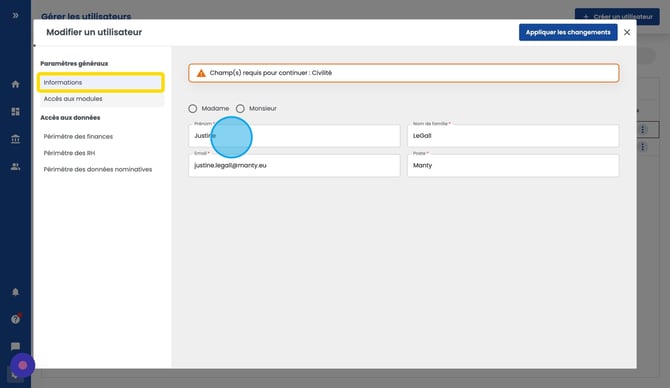Click the purple recording circle button
670x388 pixels.
(23, 365)
